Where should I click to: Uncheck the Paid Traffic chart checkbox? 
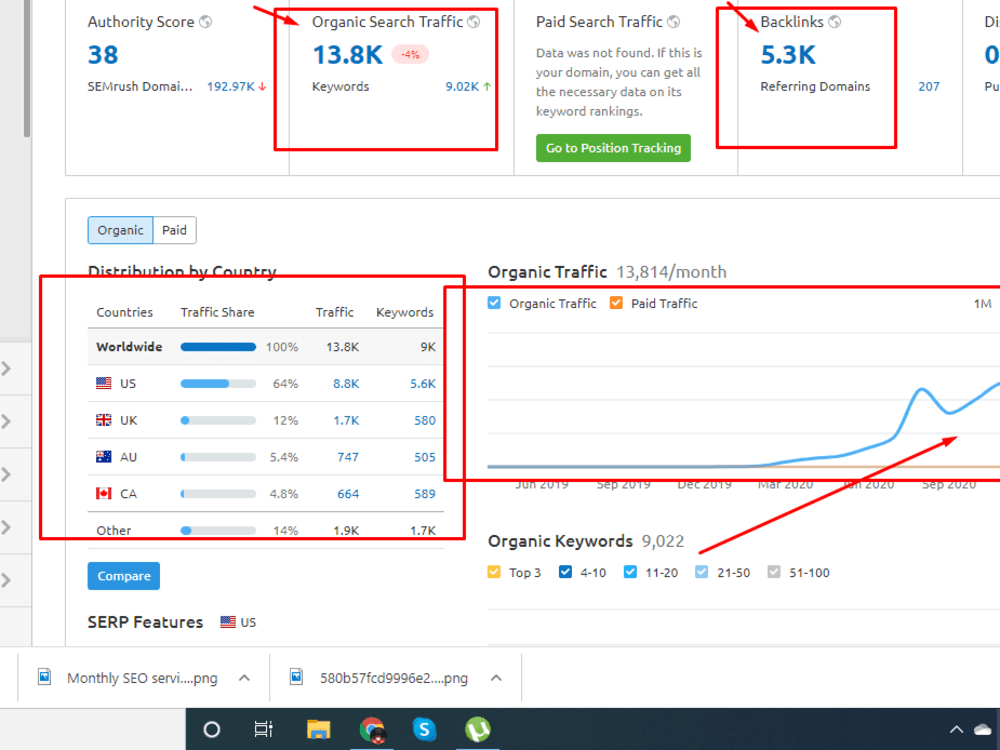pos(616,303)
